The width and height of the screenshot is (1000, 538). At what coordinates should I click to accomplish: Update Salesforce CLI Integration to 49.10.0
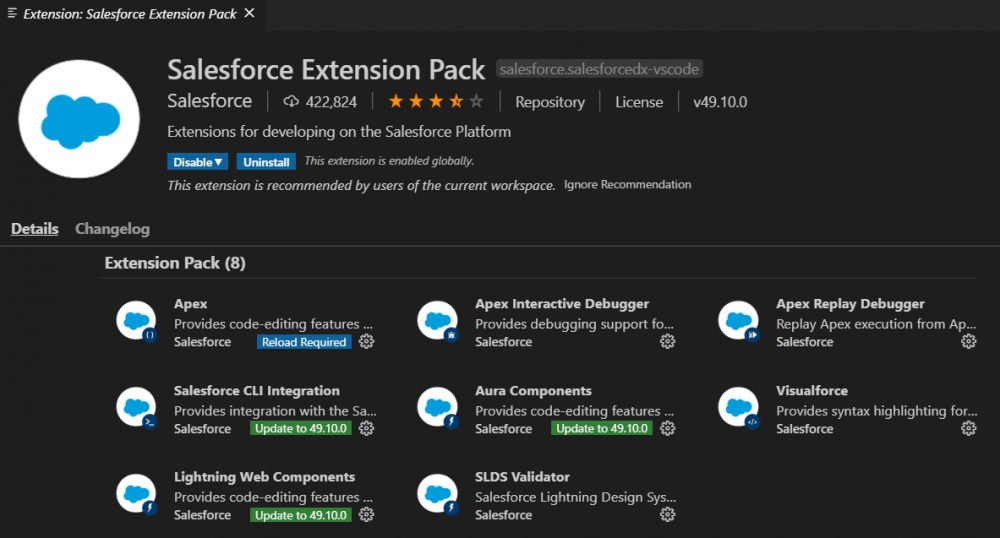click(x=301, y=428)
